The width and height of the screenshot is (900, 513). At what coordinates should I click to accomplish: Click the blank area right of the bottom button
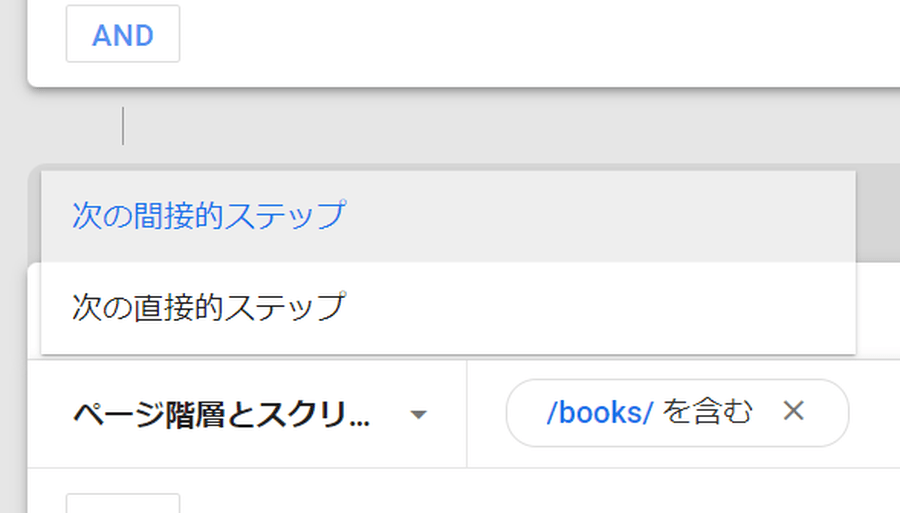click(x=500, y=495)
